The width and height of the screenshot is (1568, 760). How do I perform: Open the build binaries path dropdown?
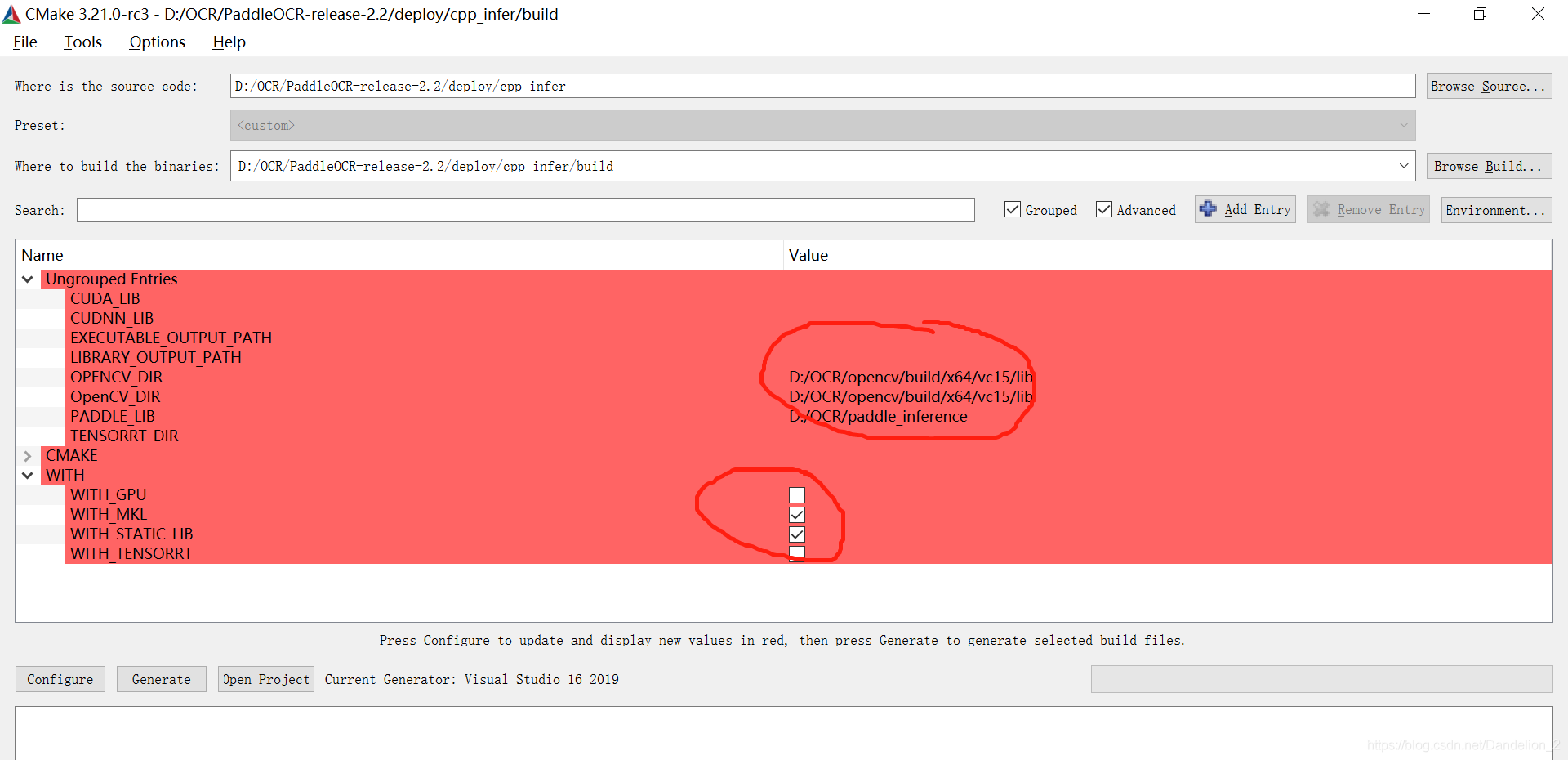coord(1405,166)
